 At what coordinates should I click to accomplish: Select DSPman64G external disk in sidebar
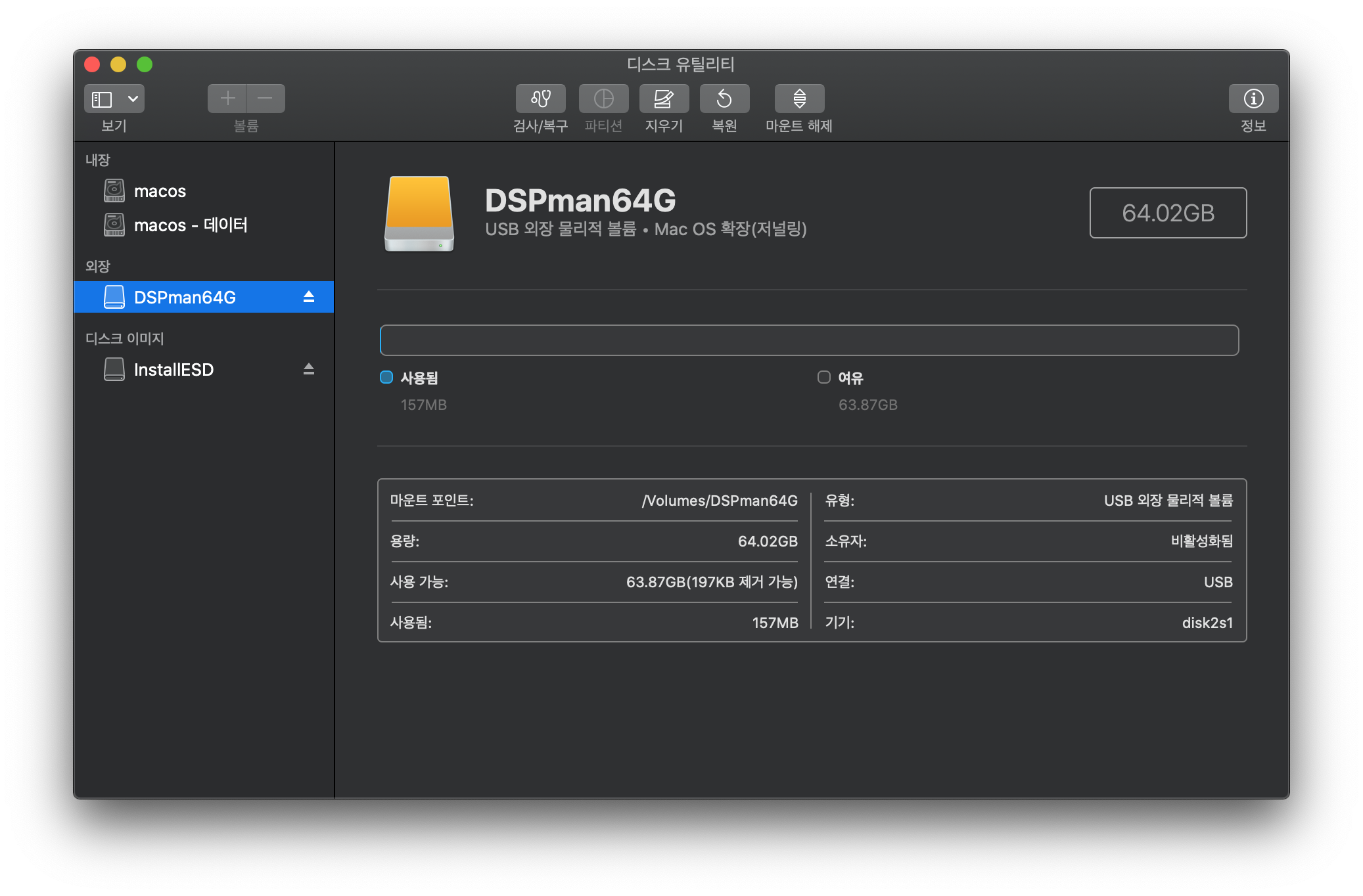pos(185,298)
